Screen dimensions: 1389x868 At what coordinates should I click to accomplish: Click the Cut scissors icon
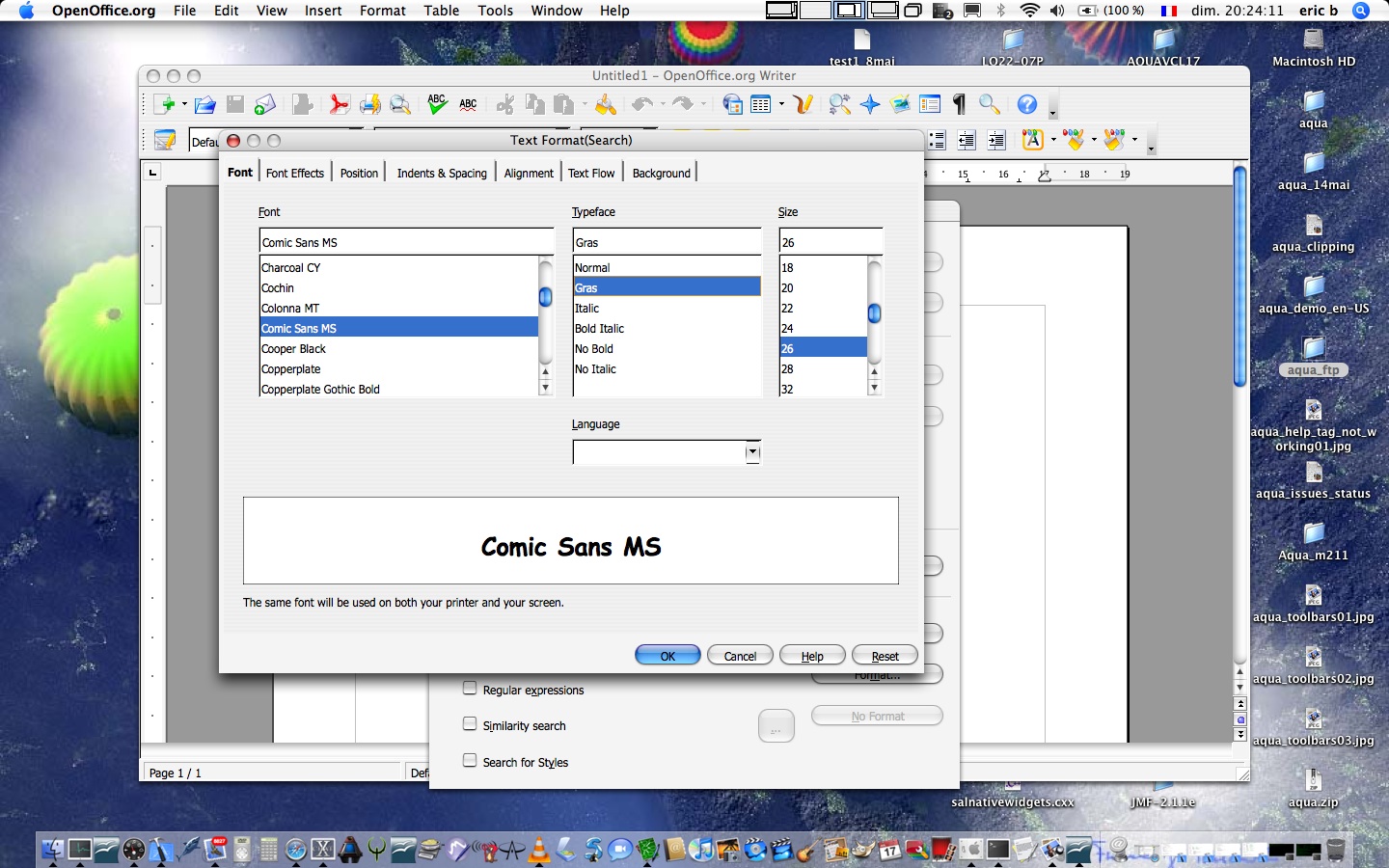tap(504, 104)
